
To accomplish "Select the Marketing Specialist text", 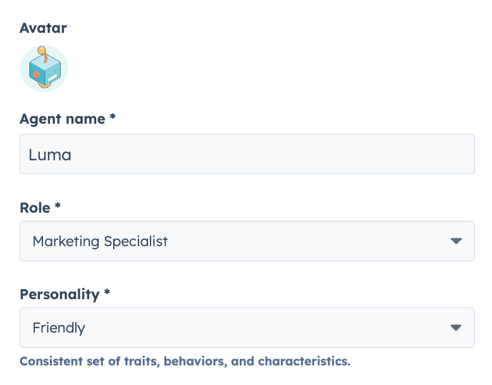I will [100, 242].
